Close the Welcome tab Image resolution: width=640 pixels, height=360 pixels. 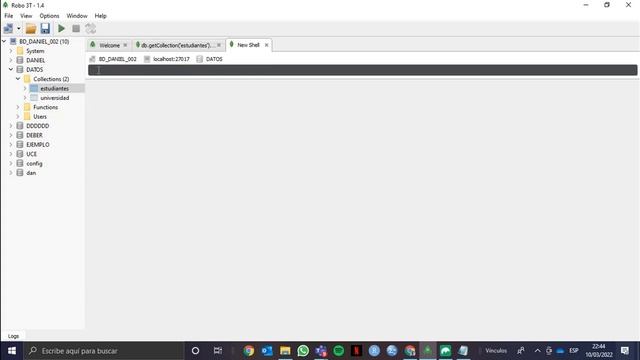(x=125, y=45)
